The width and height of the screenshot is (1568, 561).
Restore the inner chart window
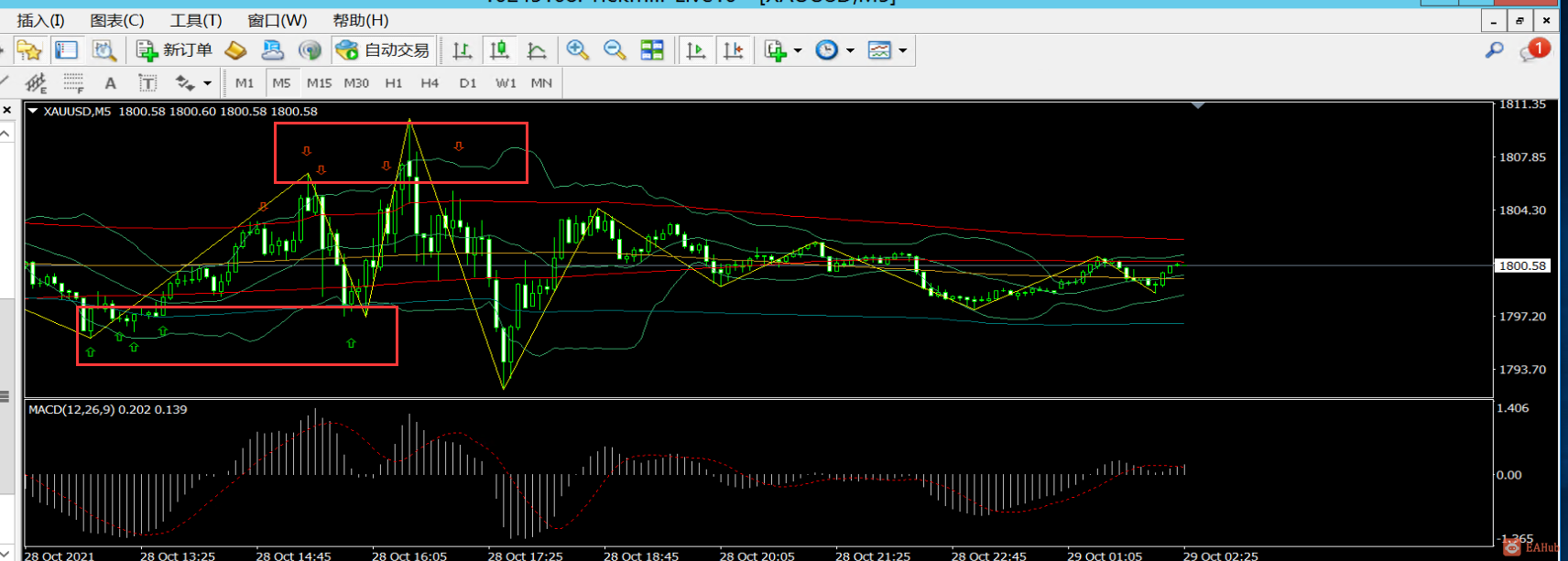1519,20
